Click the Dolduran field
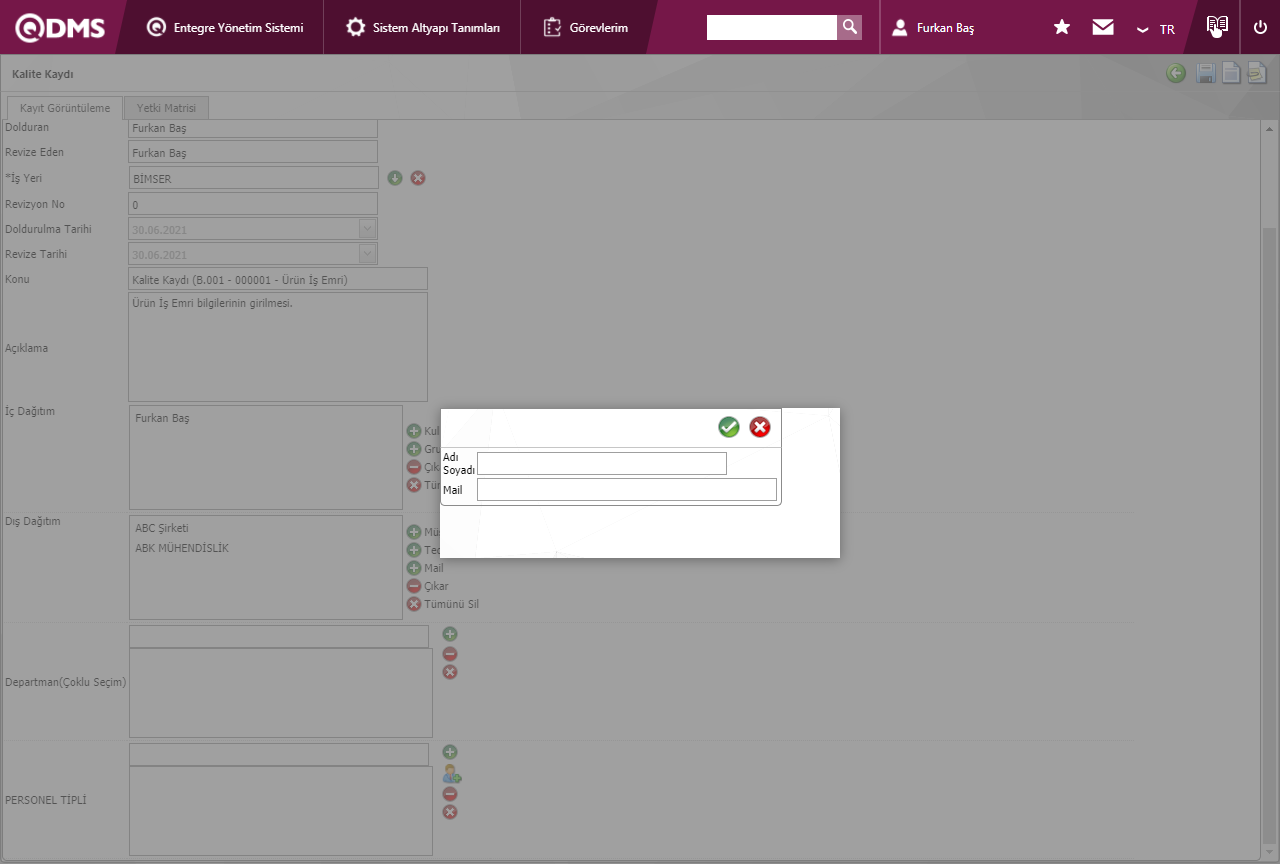Viewport: 1280px width, 864px height. pyautogui.click(x=253, y=128)
